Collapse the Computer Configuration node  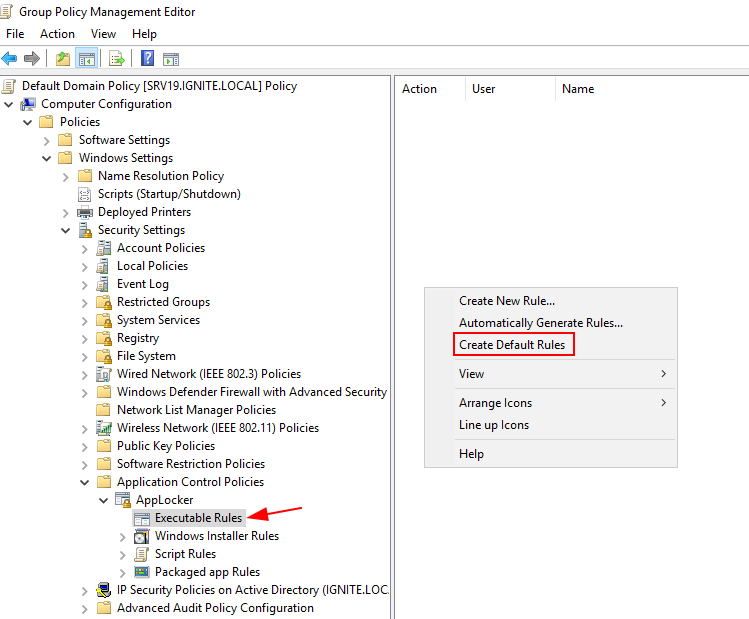pyautogui.click(x=9, y=104)
